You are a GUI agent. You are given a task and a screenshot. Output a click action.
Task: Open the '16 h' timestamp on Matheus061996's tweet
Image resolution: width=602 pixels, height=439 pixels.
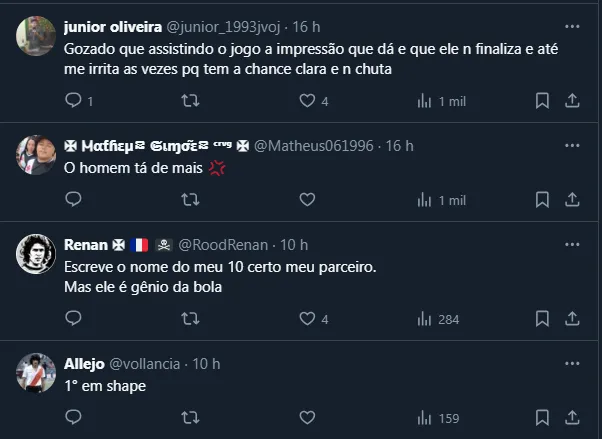399,146
